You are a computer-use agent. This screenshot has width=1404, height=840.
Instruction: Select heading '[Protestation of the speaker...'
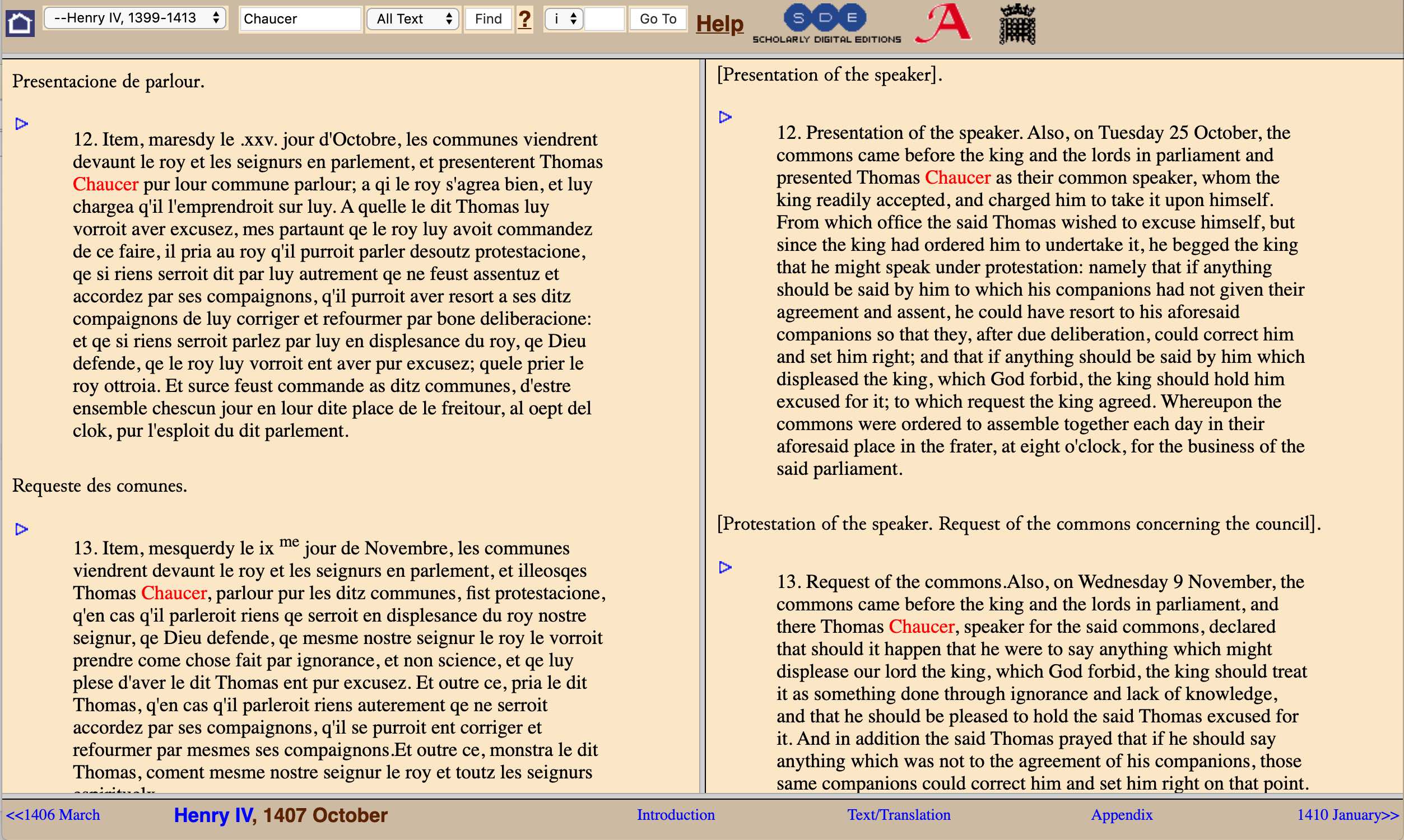pyautogui.click(x=1019, y=524)
